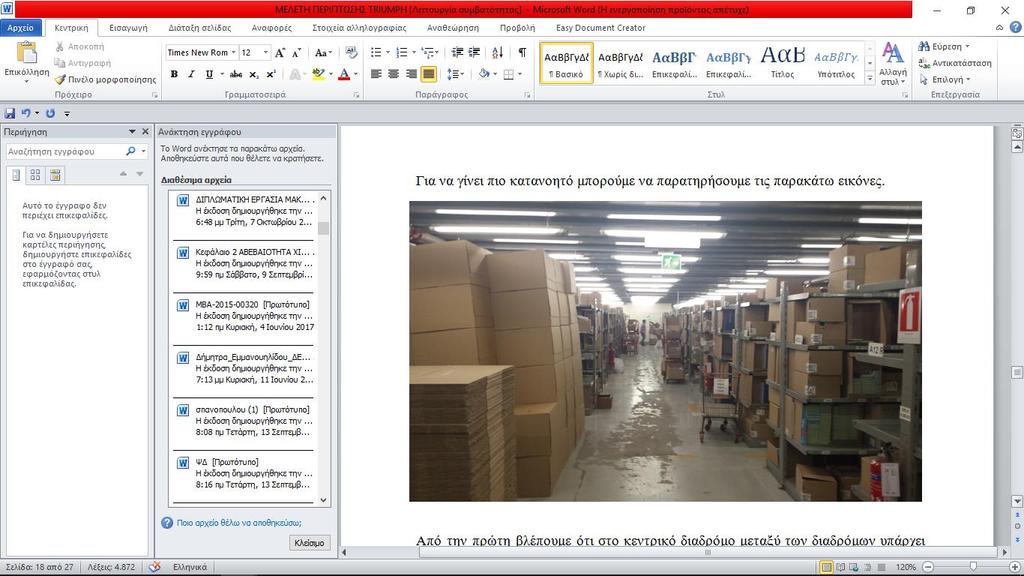The width and height of the screenshot is (1024, 576).
Task: Open the File (Αρχείο) tab
Action: [x=21, y=27]
